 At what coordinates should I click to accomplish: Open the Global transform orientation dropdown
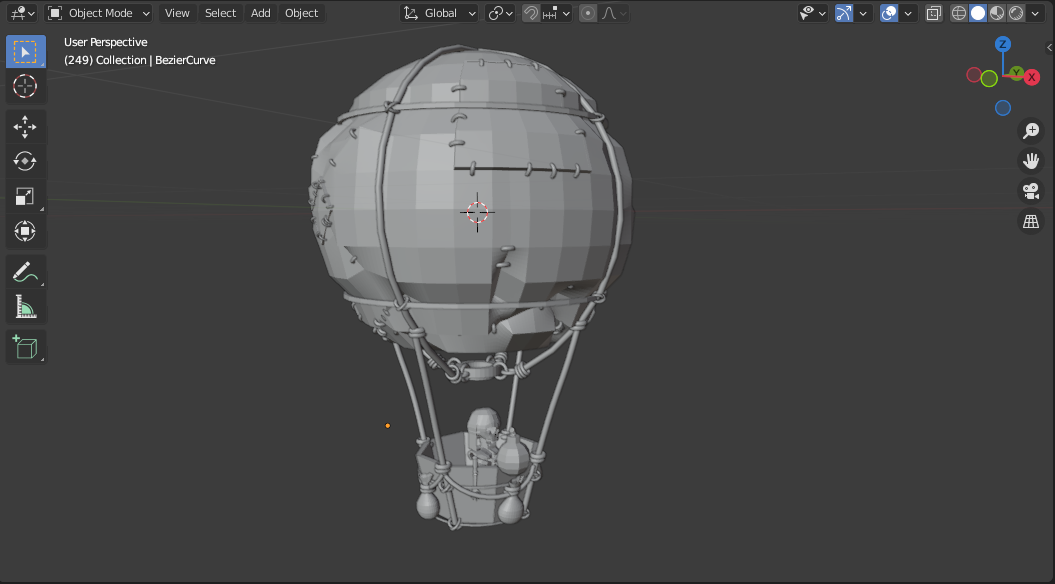point(439,13)
